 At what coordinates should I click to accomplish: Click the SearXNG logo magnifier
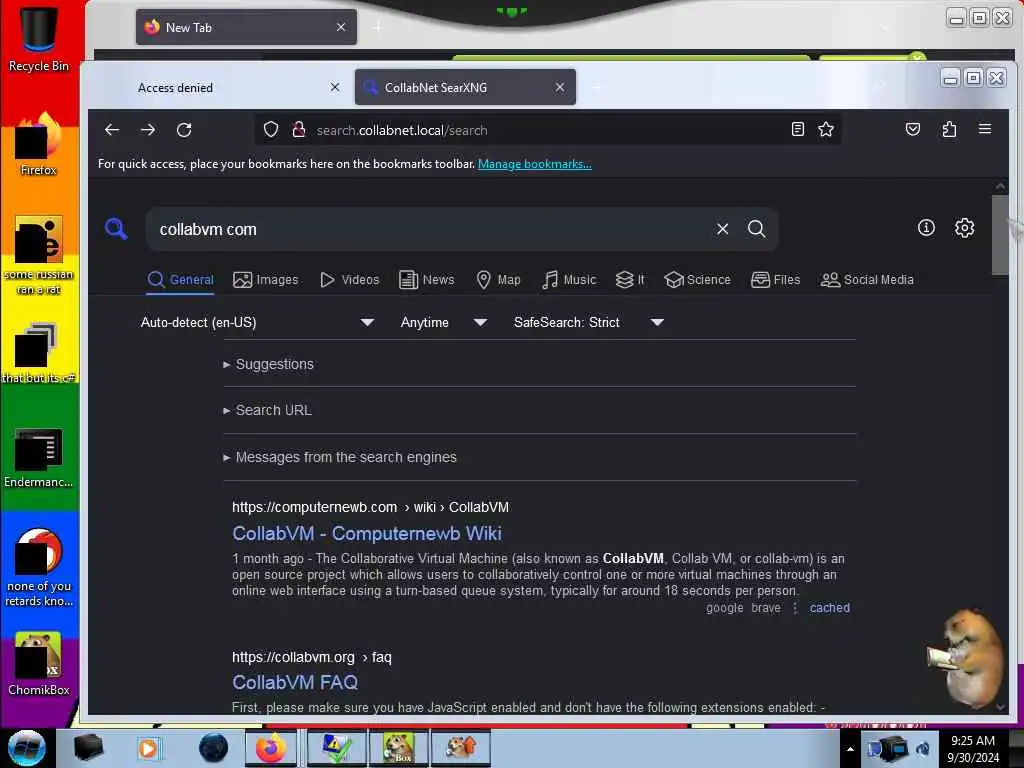(x=116, y=229)
